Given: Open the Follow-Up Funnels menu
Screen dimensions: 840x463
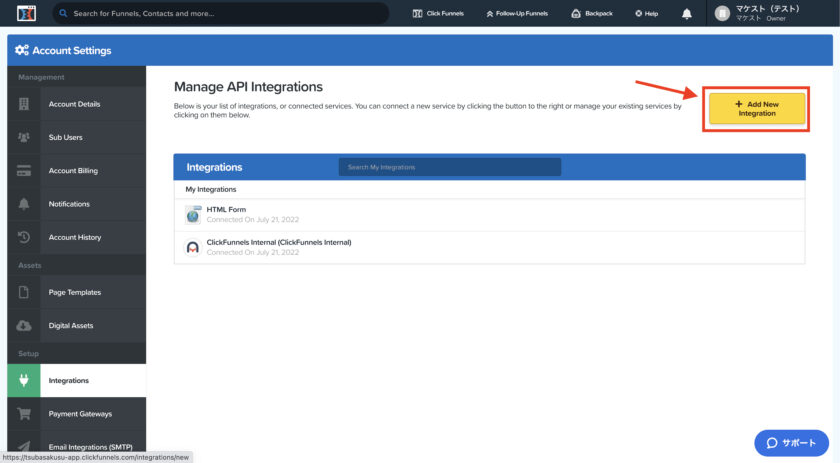Looking at the screenshot, I should coord(517,13).
